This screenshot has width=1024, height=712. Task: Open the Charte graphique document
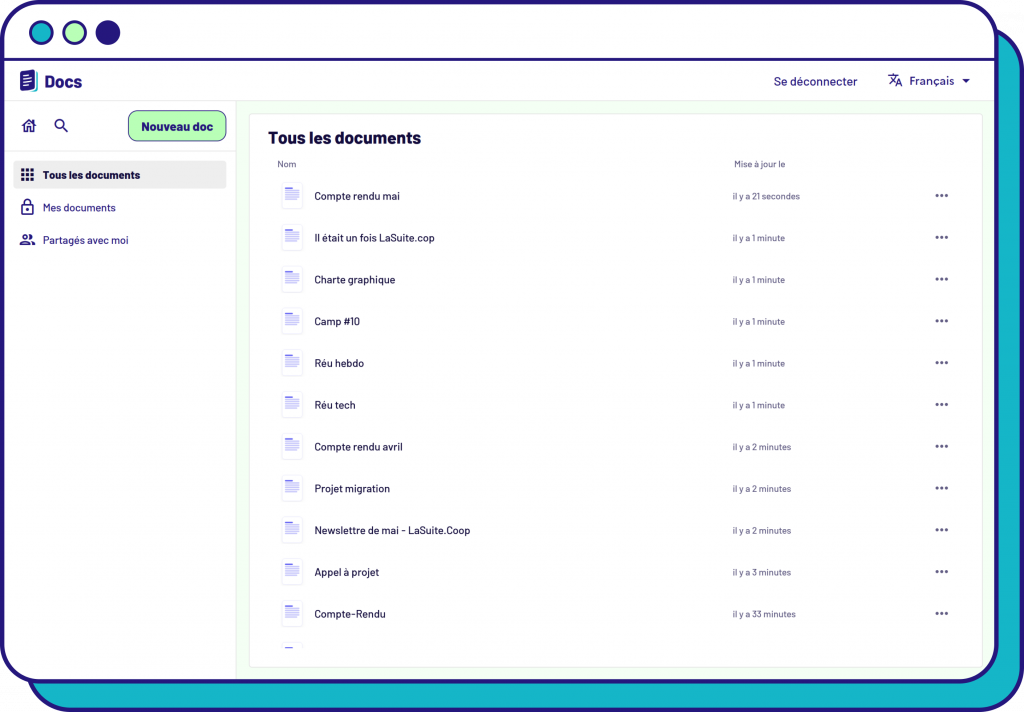355,280
